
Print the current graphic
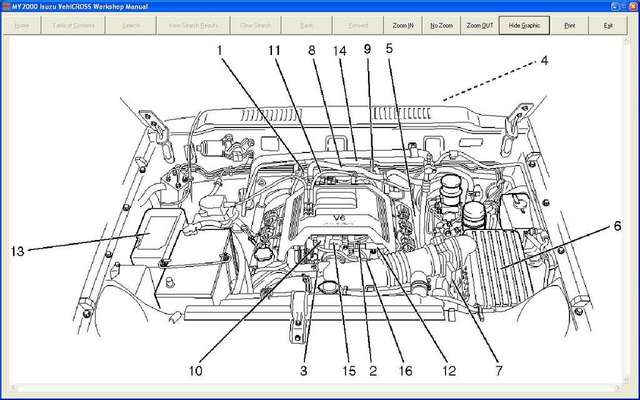coord(569,25)
